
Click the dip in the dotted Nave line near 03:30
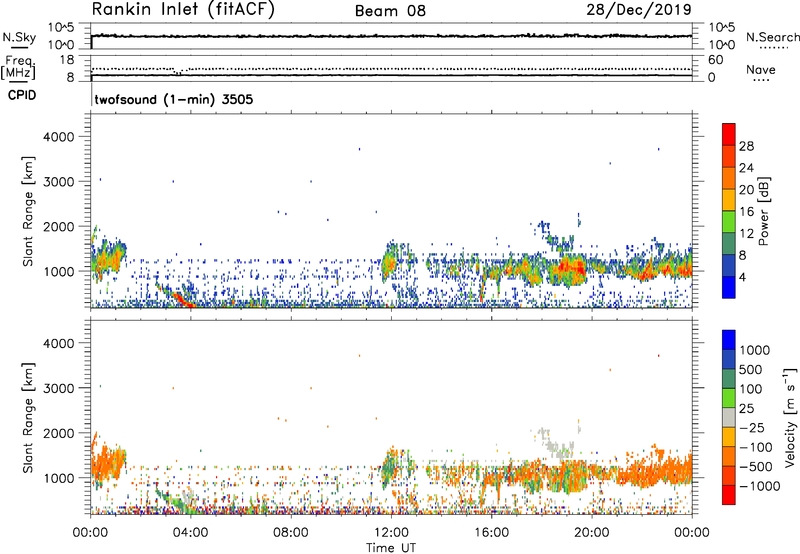[x=178, y=72]
